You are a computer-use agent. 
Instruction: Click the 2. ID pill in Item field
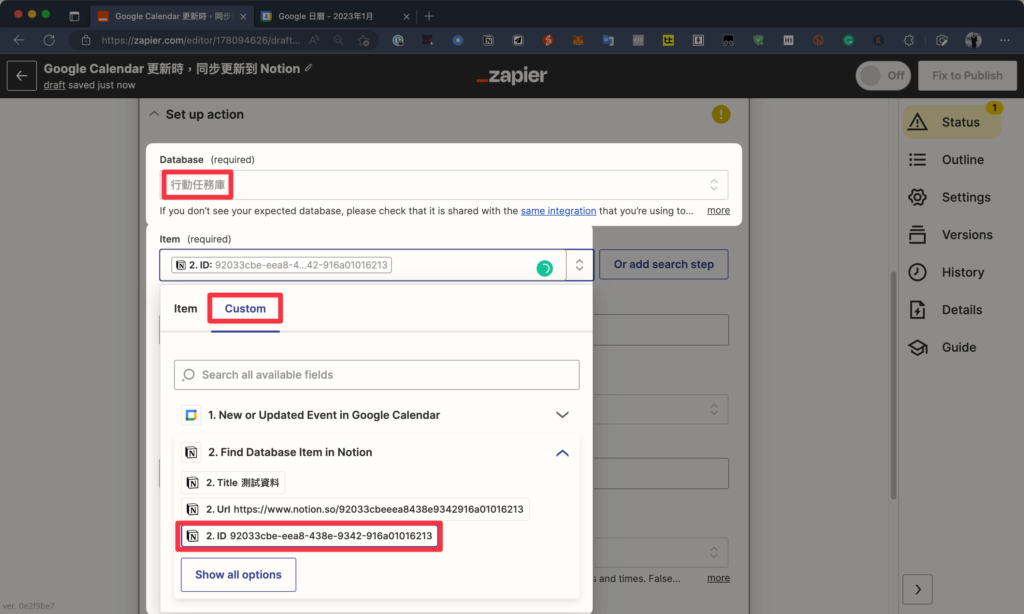click(281, 265)
